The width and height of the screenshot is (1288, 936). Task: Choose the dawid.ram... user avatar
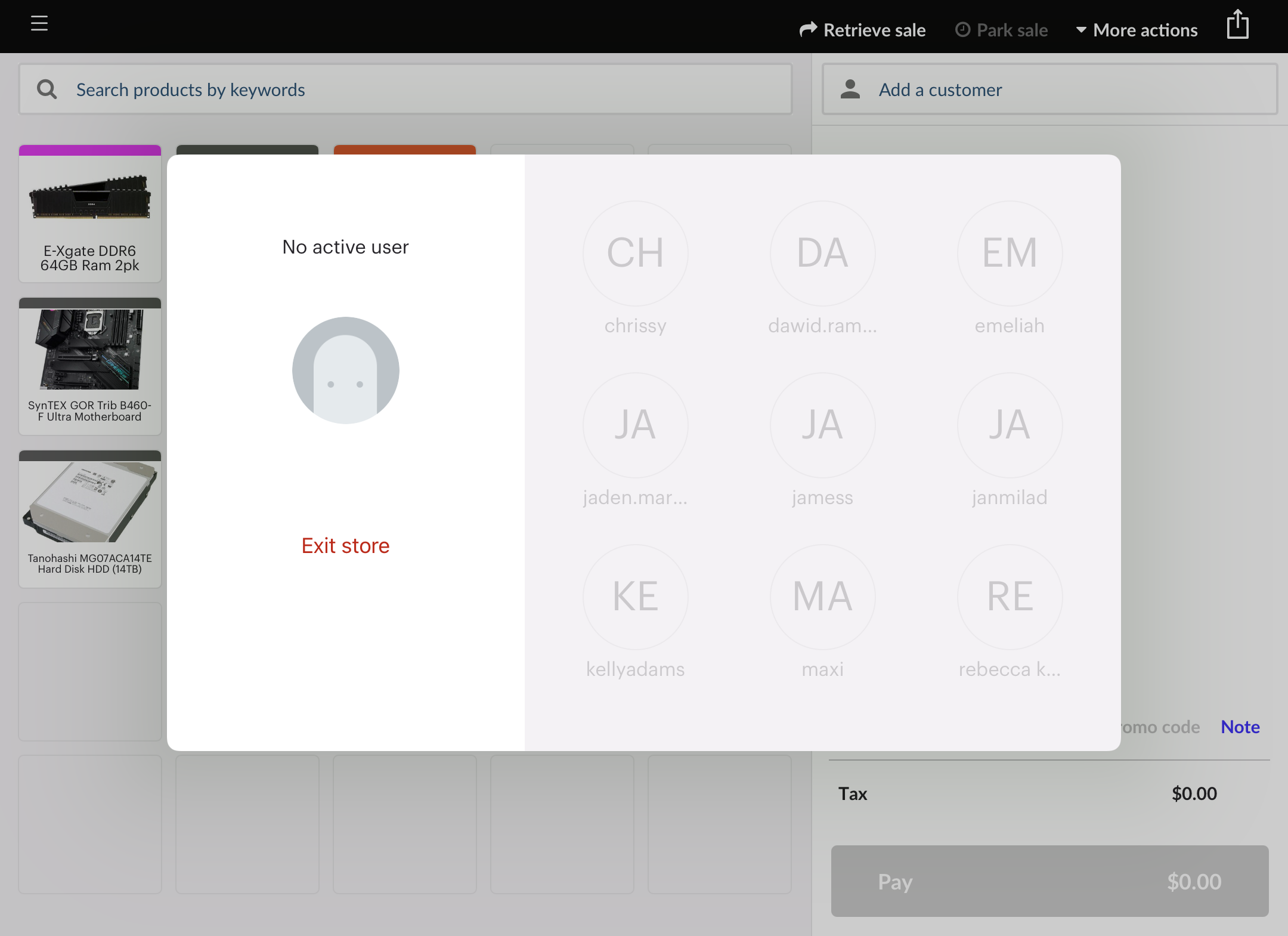coord(822,253)
